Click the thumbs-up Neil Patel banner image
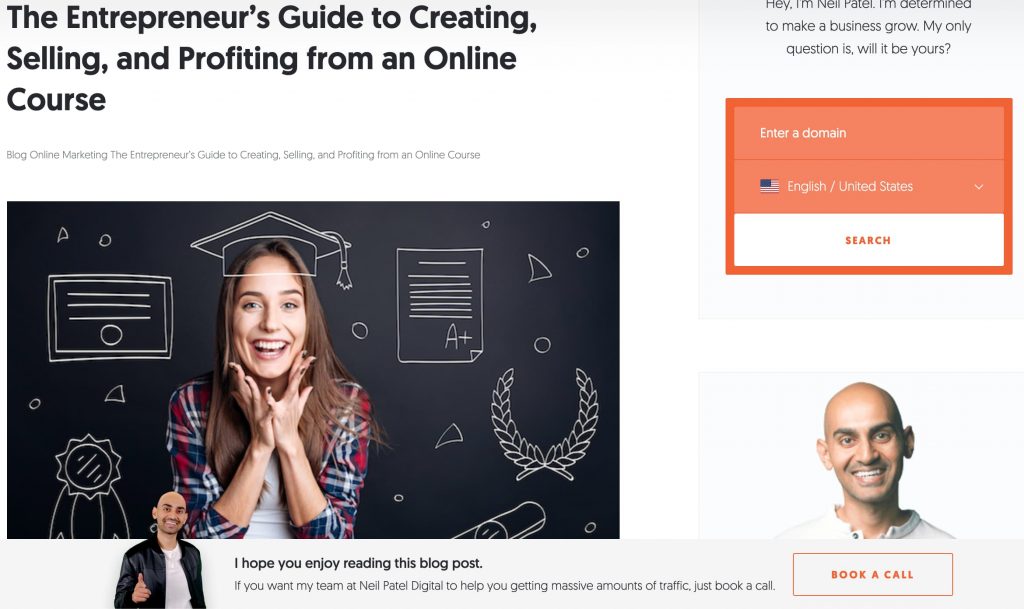Viewport: 1024px width, 609px height. [161, 551]
